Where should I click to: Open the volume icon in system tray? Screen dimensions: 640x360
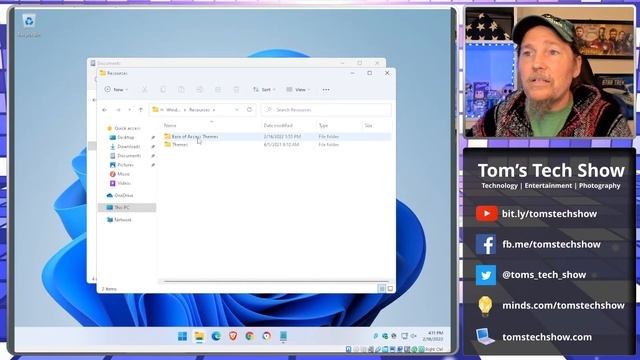click(x=413, y=336)
